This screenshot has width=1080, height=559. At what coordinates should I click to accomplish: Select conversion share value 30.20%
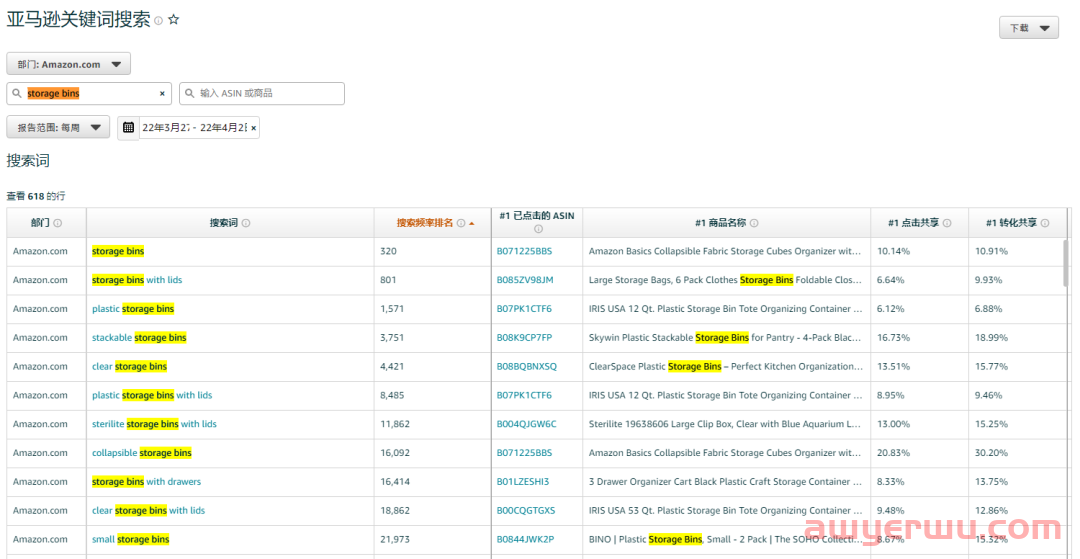[991, 453]
